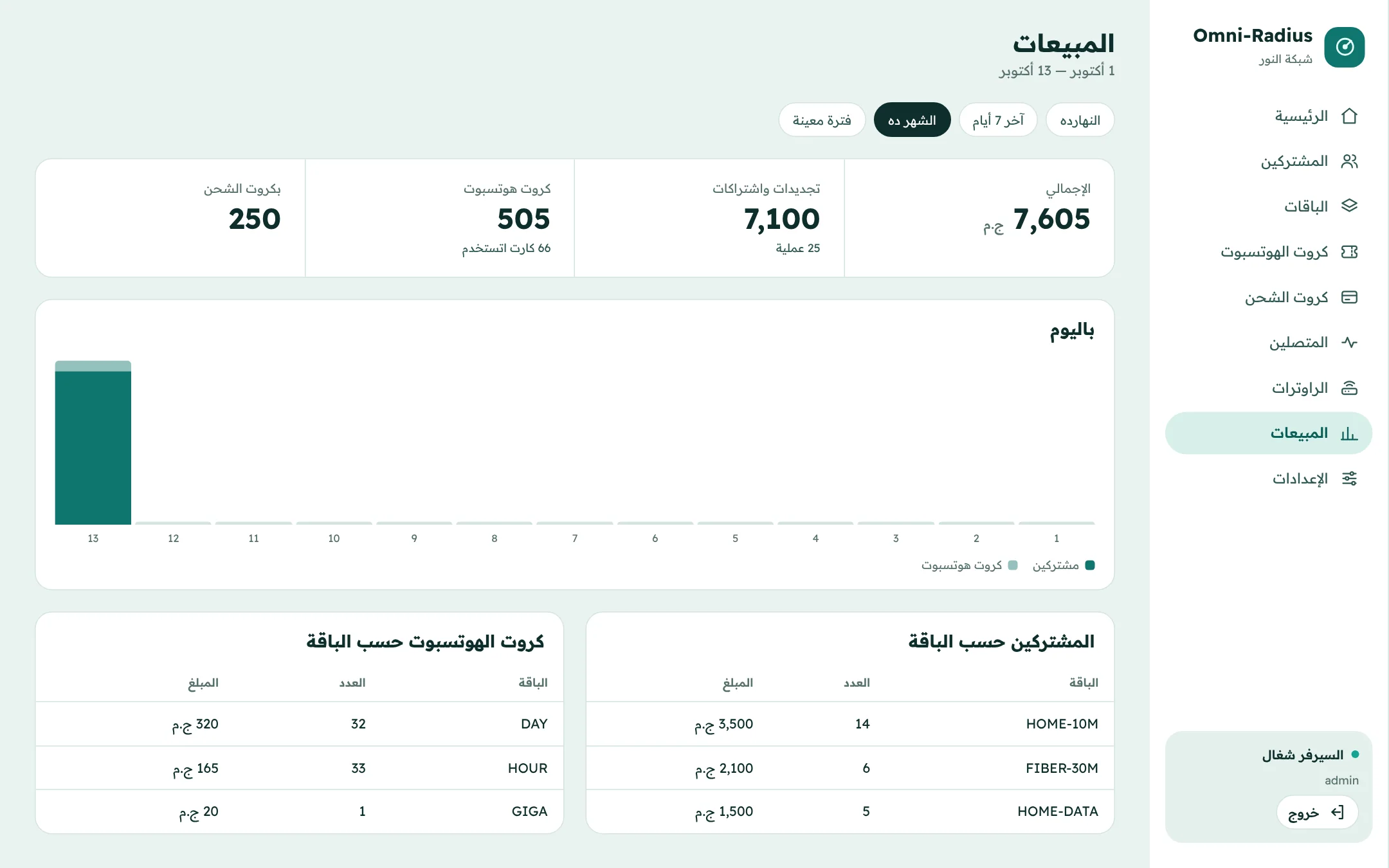
Task: Click the admin username label
Action: (x=1341, y=781)
